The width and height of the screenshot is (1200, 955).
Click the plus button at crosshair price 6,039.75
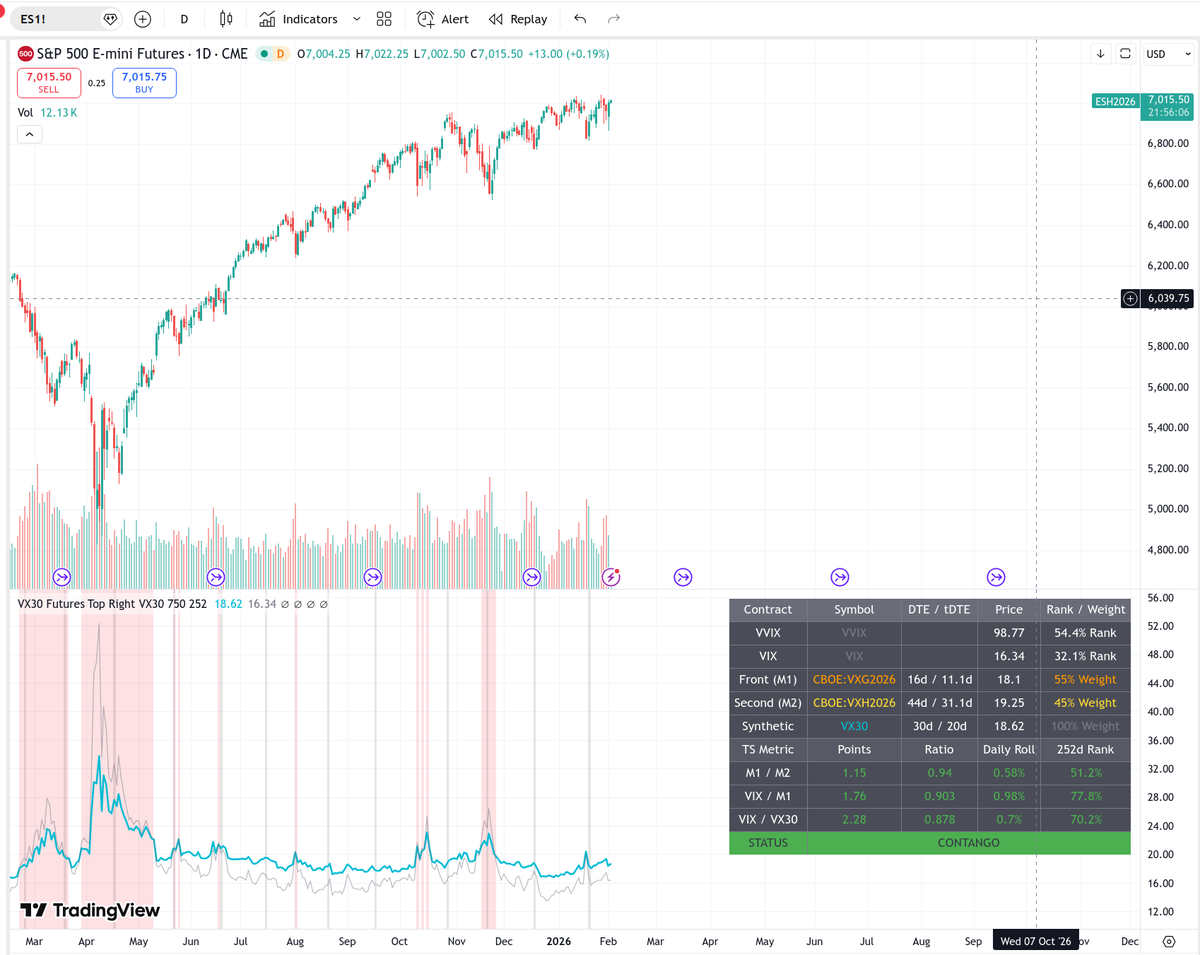(1130, 298)
